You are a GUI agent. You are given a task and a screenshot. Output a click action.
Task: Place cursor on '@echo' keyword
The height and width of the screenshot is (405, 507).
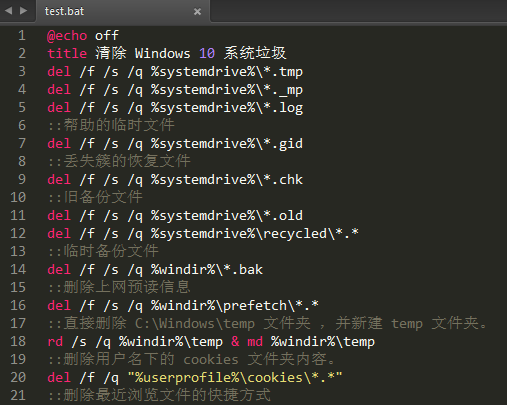point(67,36)
